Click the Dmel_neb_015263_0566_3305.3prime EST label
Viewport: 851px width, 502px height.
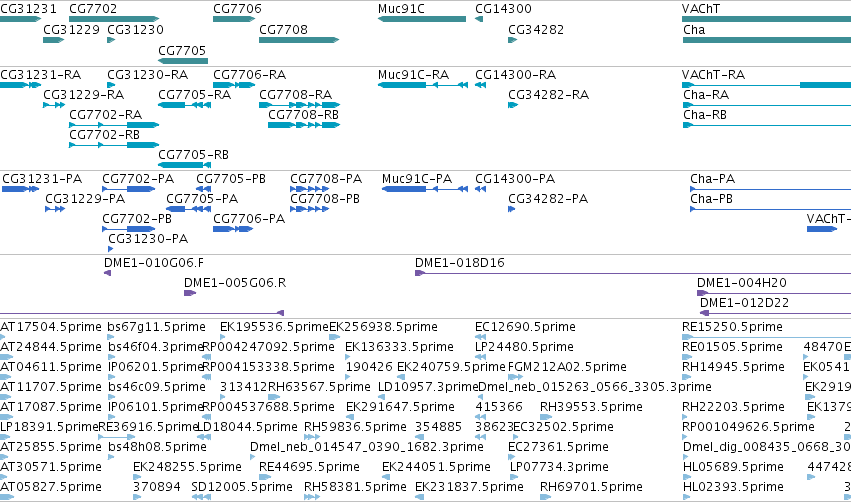coord(595,387)
